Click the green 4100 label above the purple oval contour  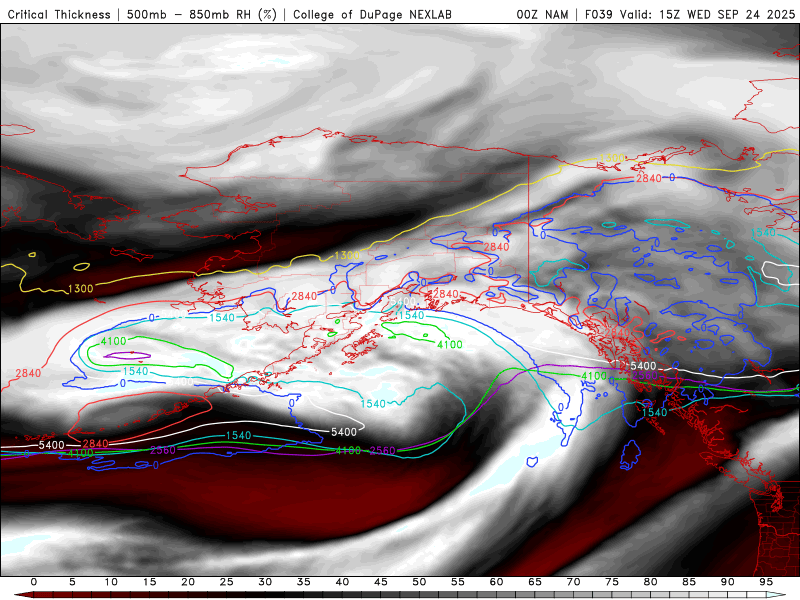coord(113,341)
